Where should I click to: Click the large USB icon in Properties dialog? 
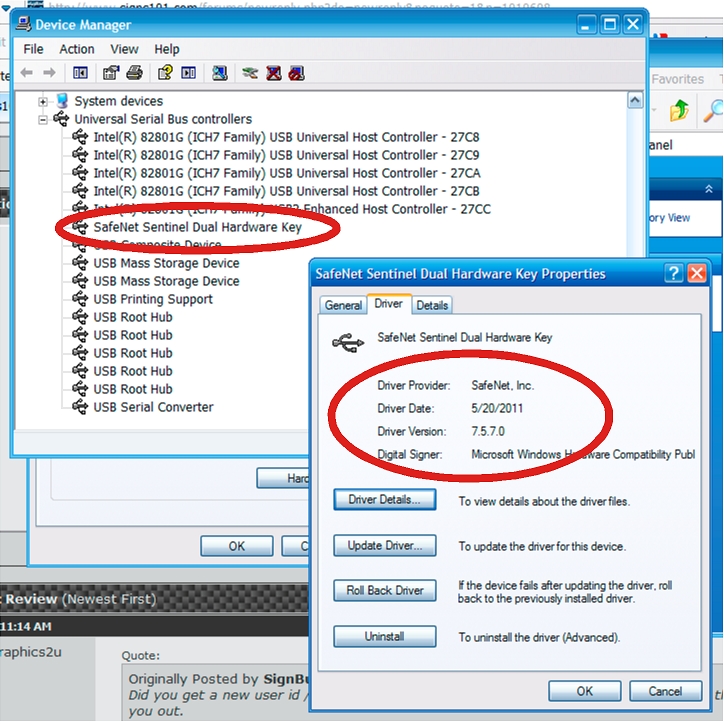click(x=348, y=343)
